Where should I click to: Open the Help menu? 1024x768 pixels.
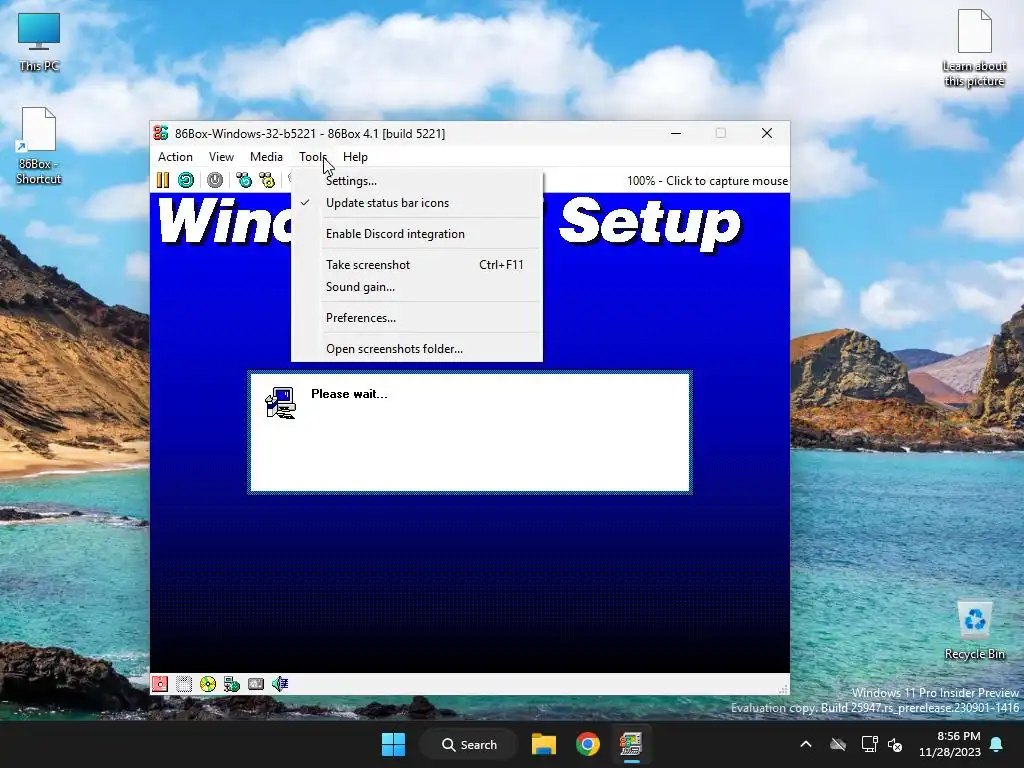click(x=355, y=157)
